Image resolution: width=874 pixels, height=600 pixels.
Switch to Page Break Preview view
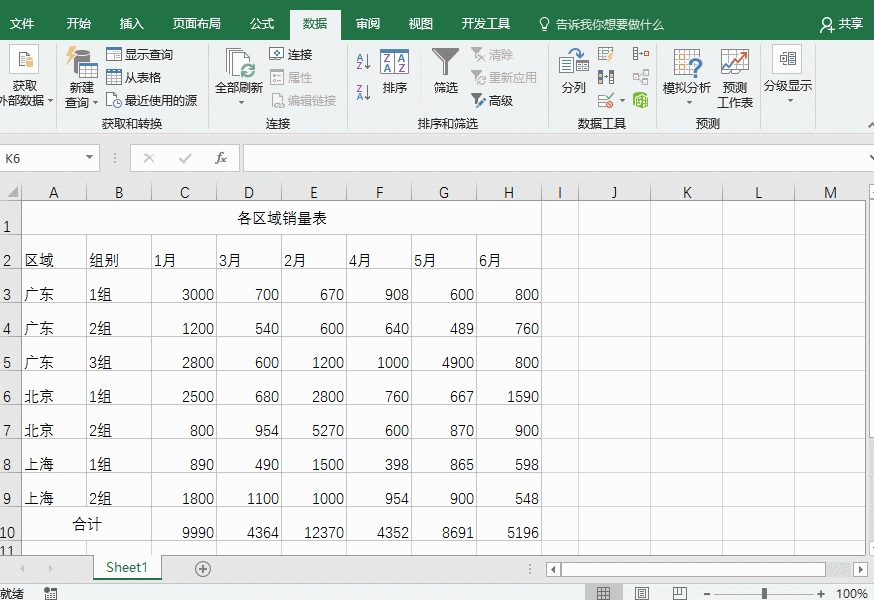point(679,593)
